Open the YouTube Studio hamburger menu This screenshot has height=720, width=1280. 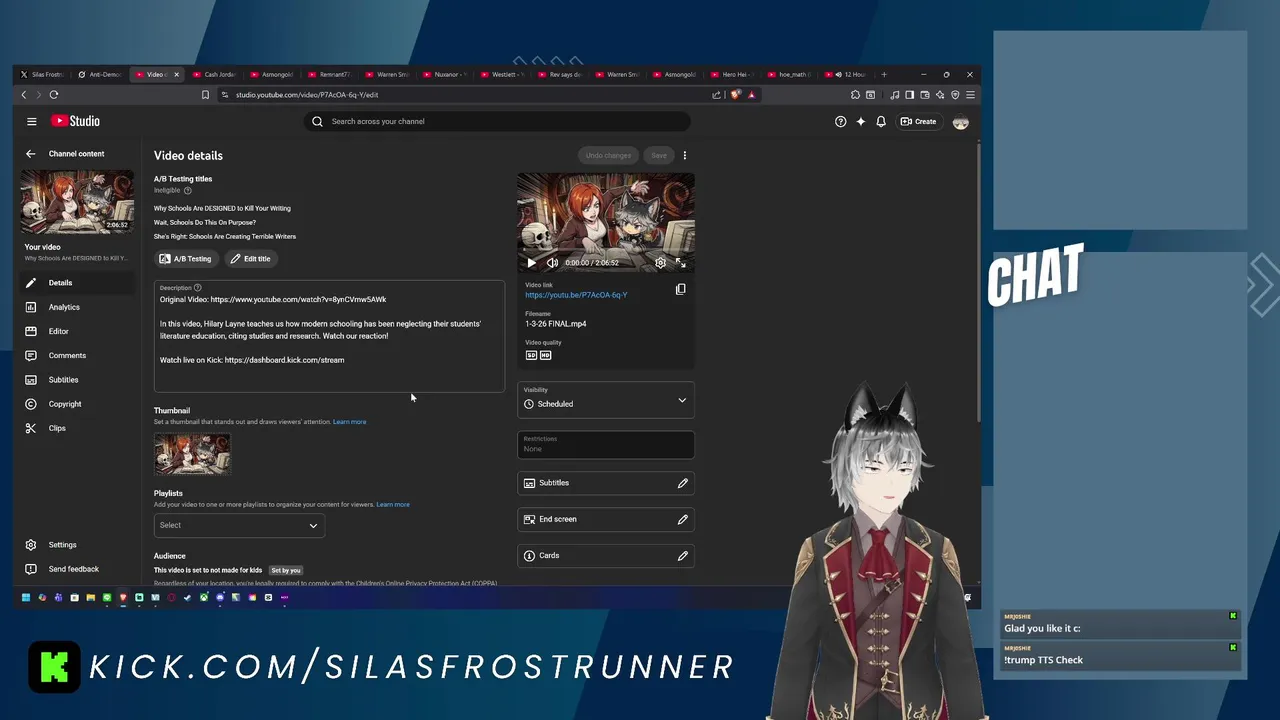[32, 121]
